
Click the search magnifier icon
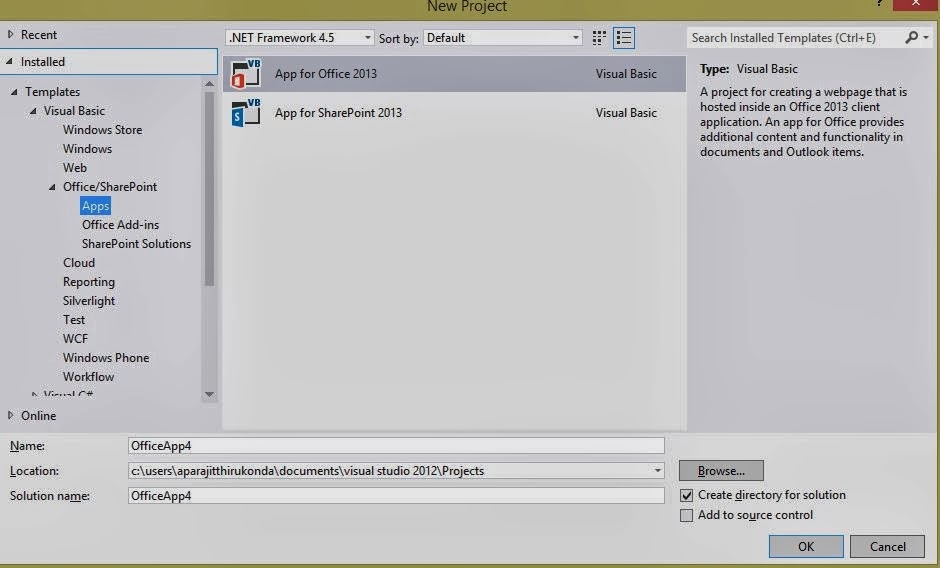pyautogui.click(x=912, y=38)
